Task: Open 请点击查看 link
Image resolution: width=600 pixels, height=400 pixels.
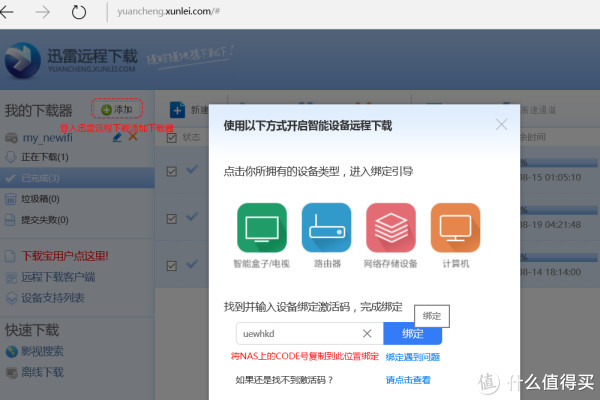Action: pyautogui.click(x=408, y=380)
